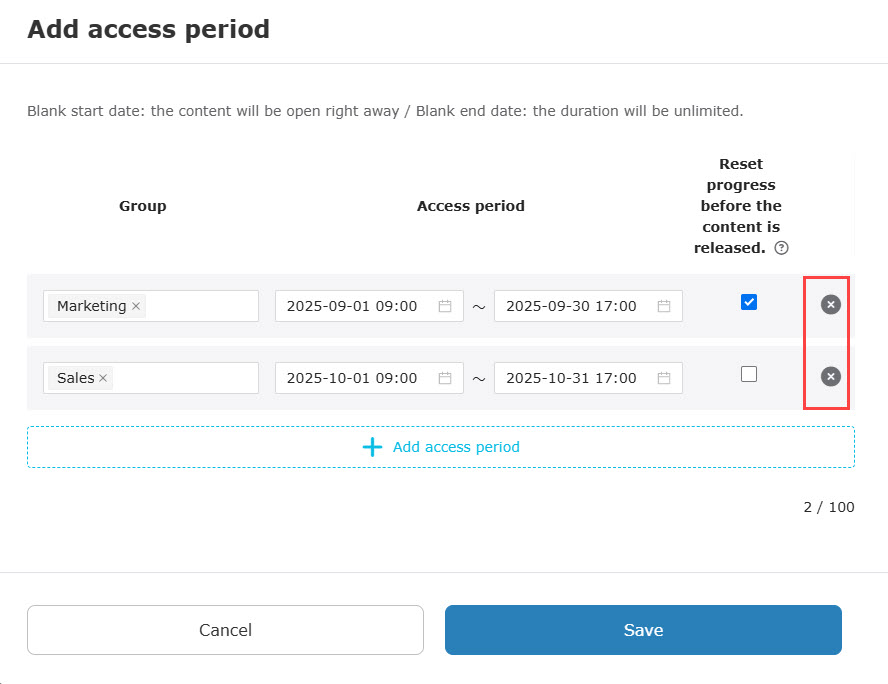Screen dimensions: 888x684
Task: Uncheck Reset progress for the Marketing row
Action: (749, 302)
